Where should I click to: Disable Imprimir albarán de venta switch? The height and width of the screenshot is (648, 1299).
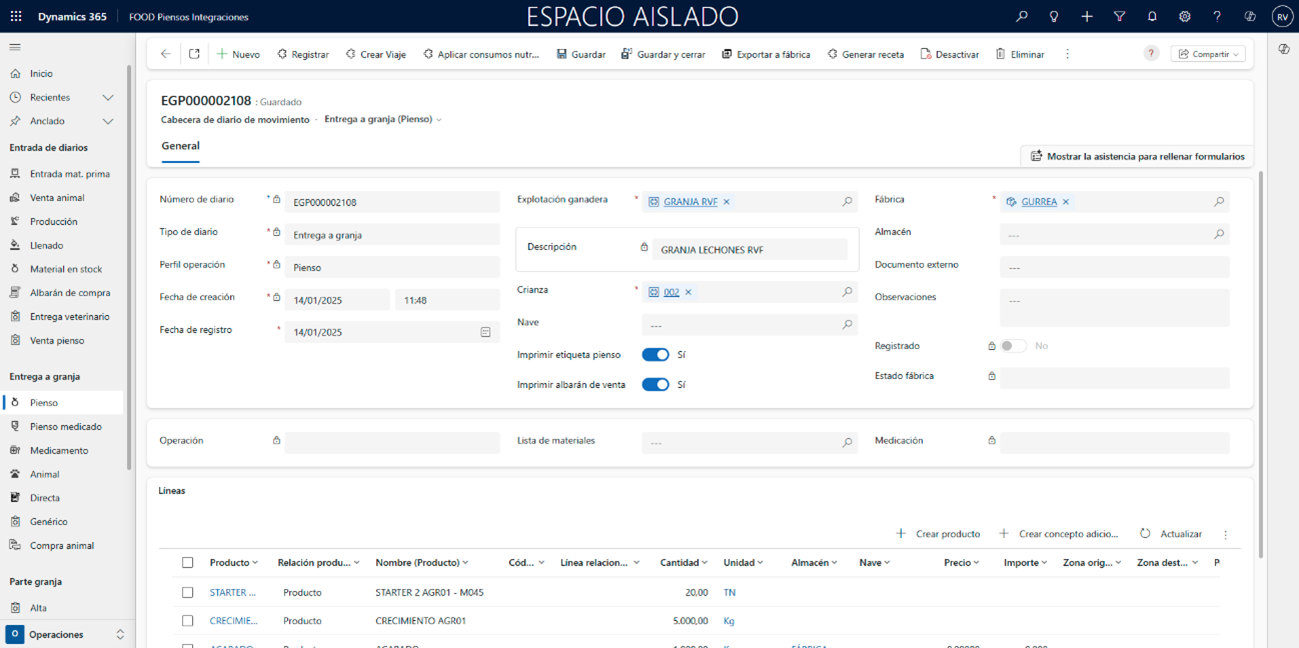(x=655, y=385)
